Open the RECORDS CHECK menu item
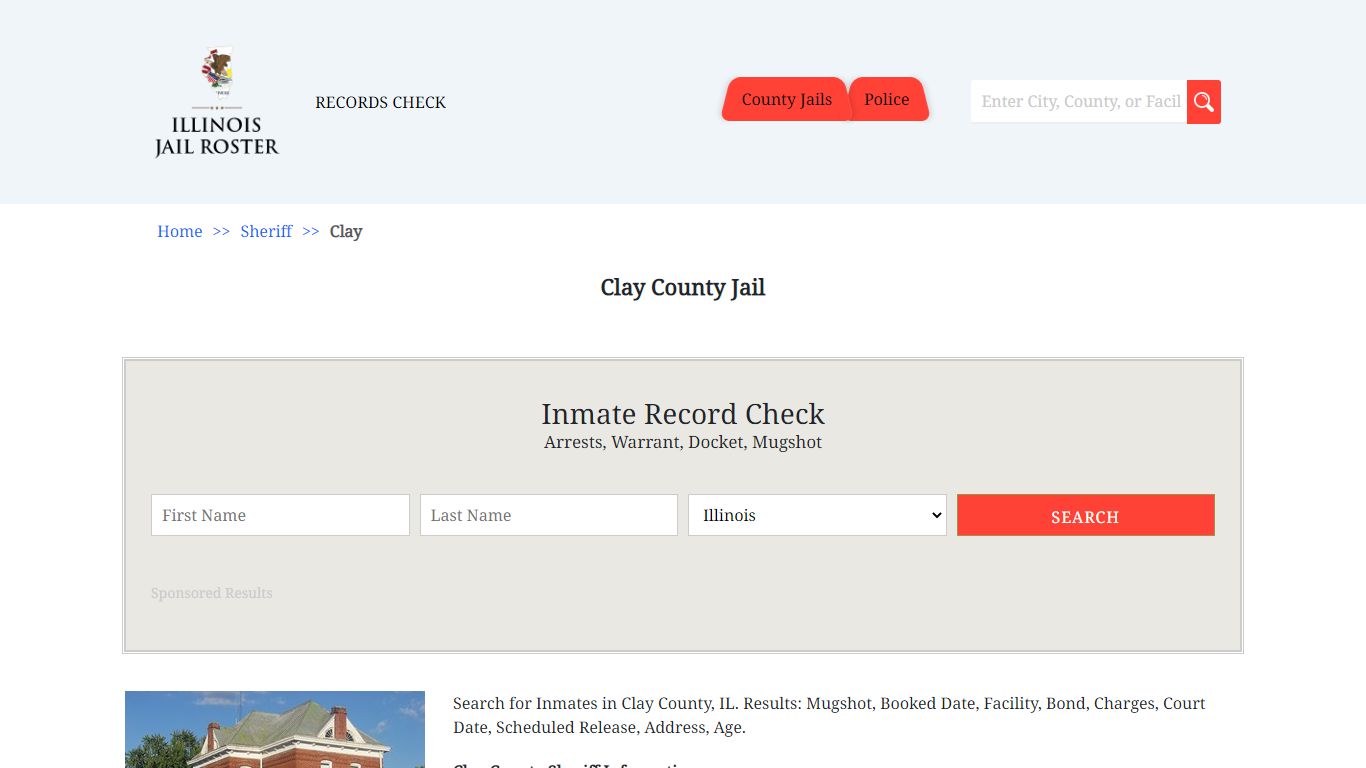This screenshot has height=768, width=1366. [380, 102]
